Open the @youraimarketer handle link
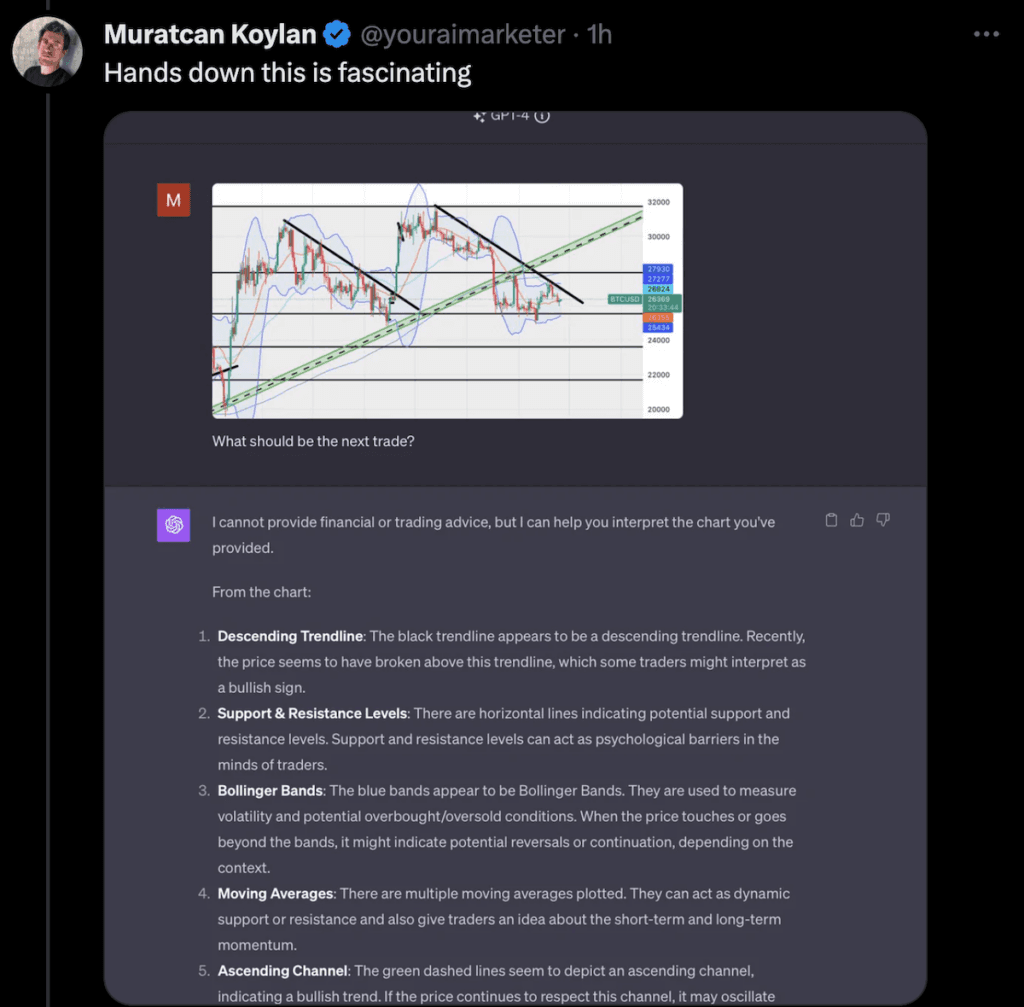1024x1007 pixels. coord(461,35)
